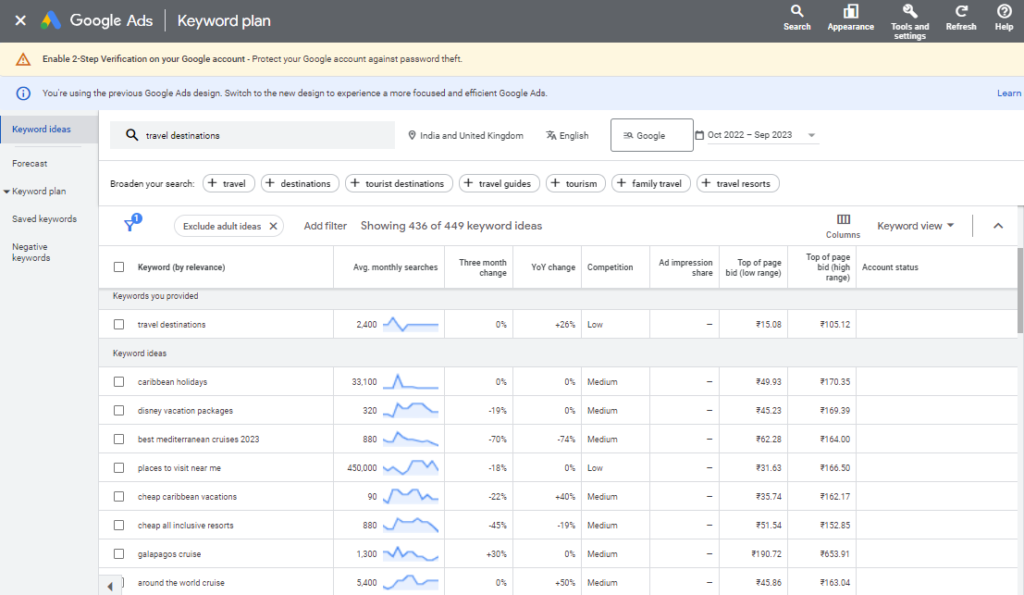Click the calendar icon beside date range
Screen dimensions: 1024x595
699,135
